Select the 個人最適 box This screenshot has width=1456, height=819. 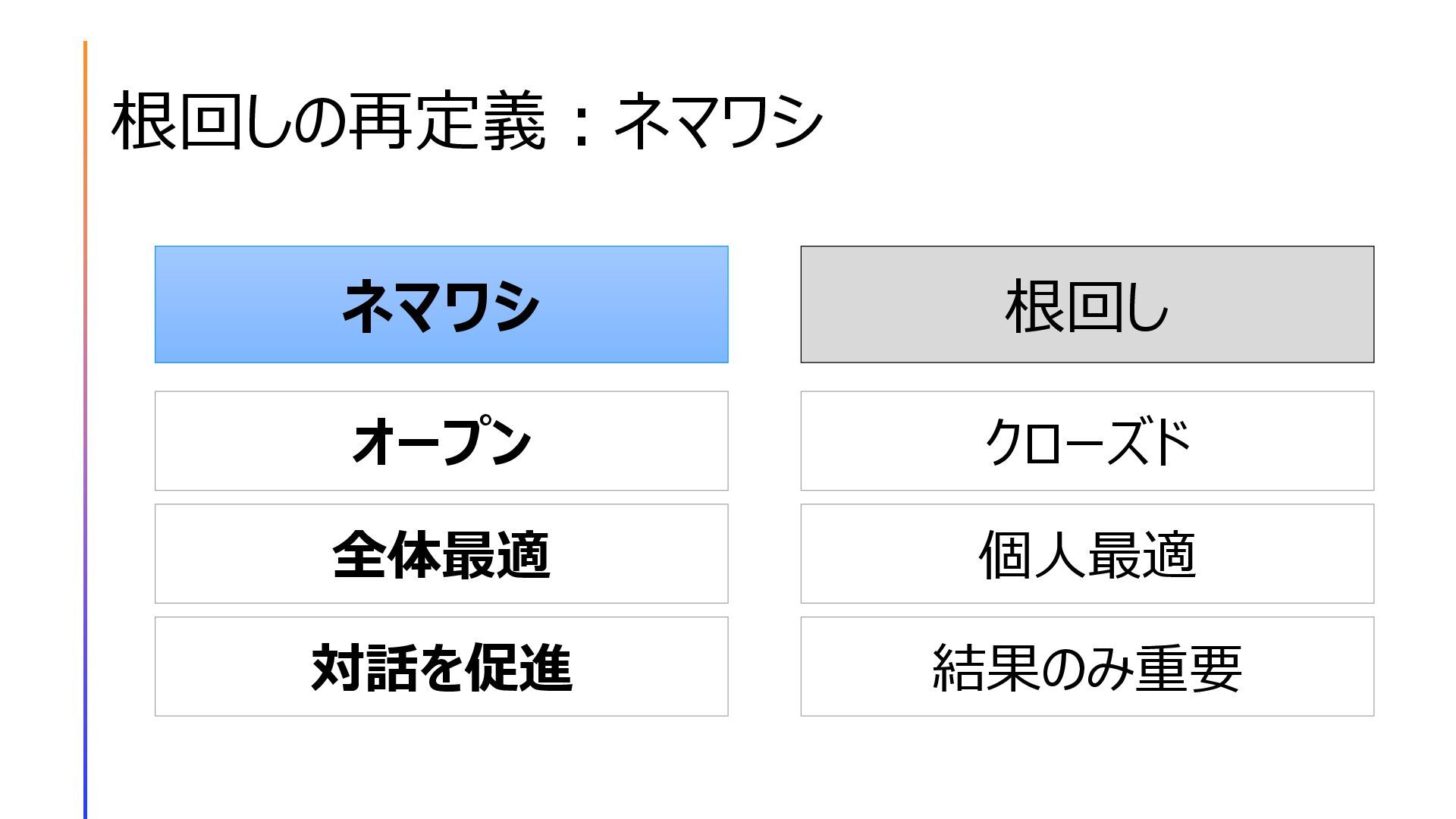tap(1087, 554)
